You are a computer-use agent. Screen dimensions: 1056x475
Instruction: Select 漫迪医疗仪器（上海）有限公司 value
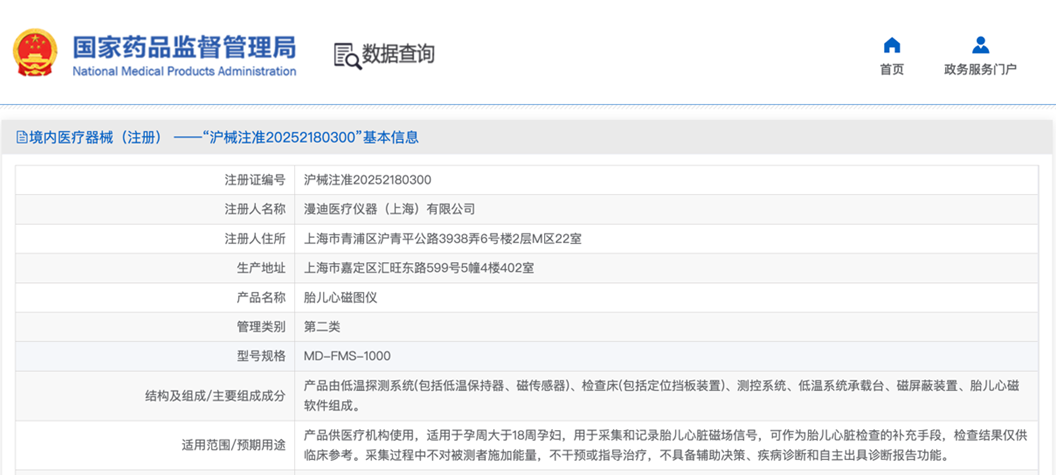click(x=389, y=210)
